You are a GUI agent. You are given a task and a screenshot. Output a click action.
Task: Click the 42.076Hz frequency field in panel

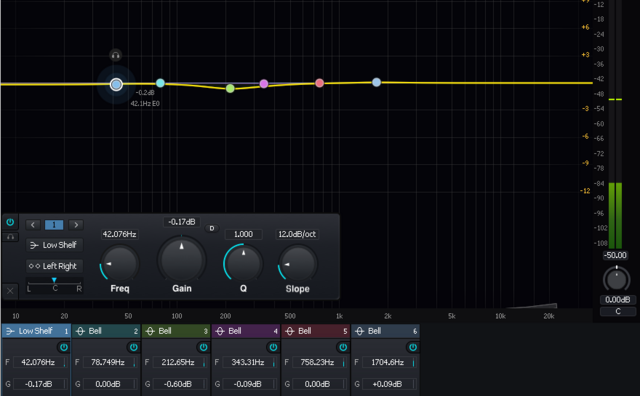(x=119, y=234)
